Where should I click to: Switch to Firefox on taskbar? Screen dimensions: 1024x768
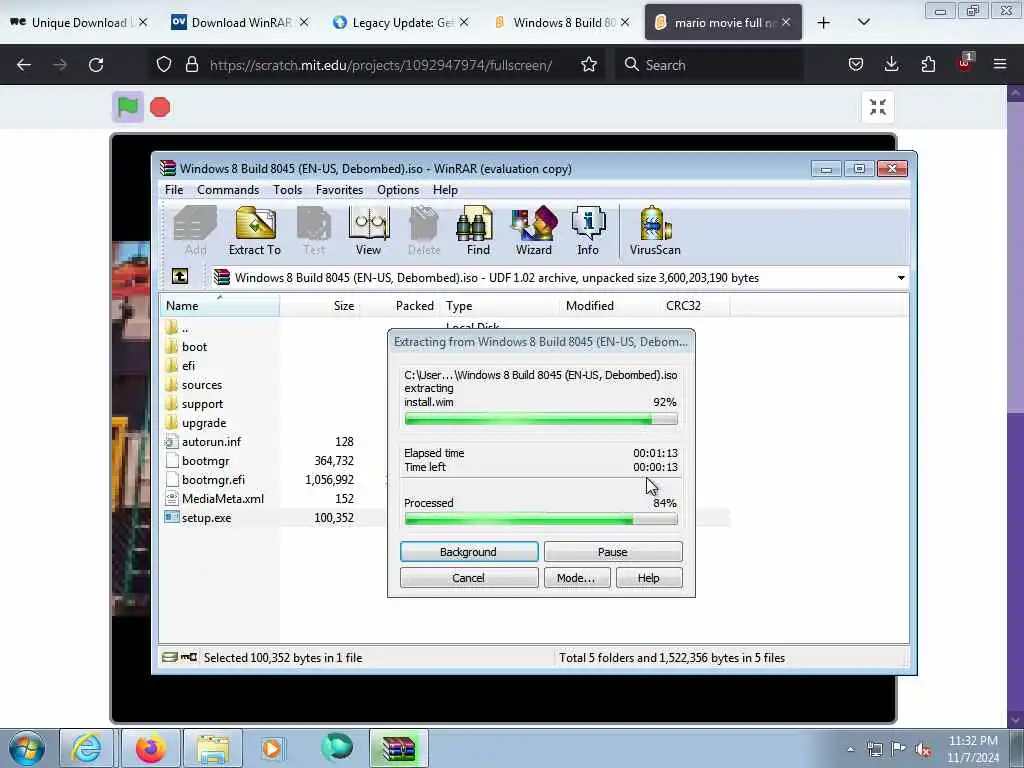(150, 748)
